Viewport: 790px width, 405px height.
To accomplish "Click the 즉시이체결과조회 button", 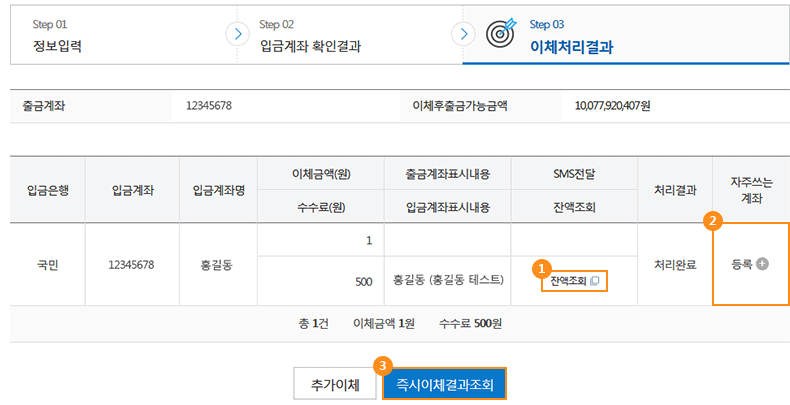I will pos(444,384).
